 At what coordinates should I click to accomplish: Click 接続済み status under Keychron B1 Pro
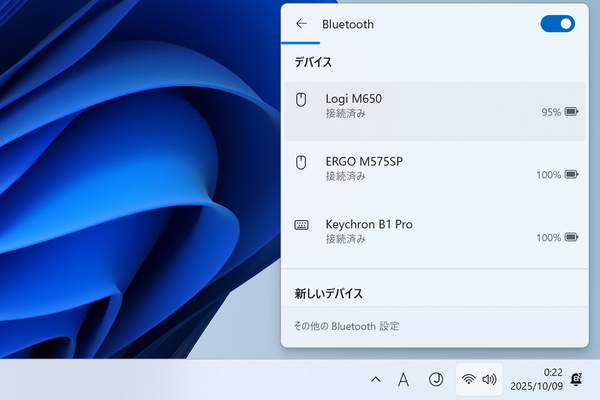pos(346,239)
